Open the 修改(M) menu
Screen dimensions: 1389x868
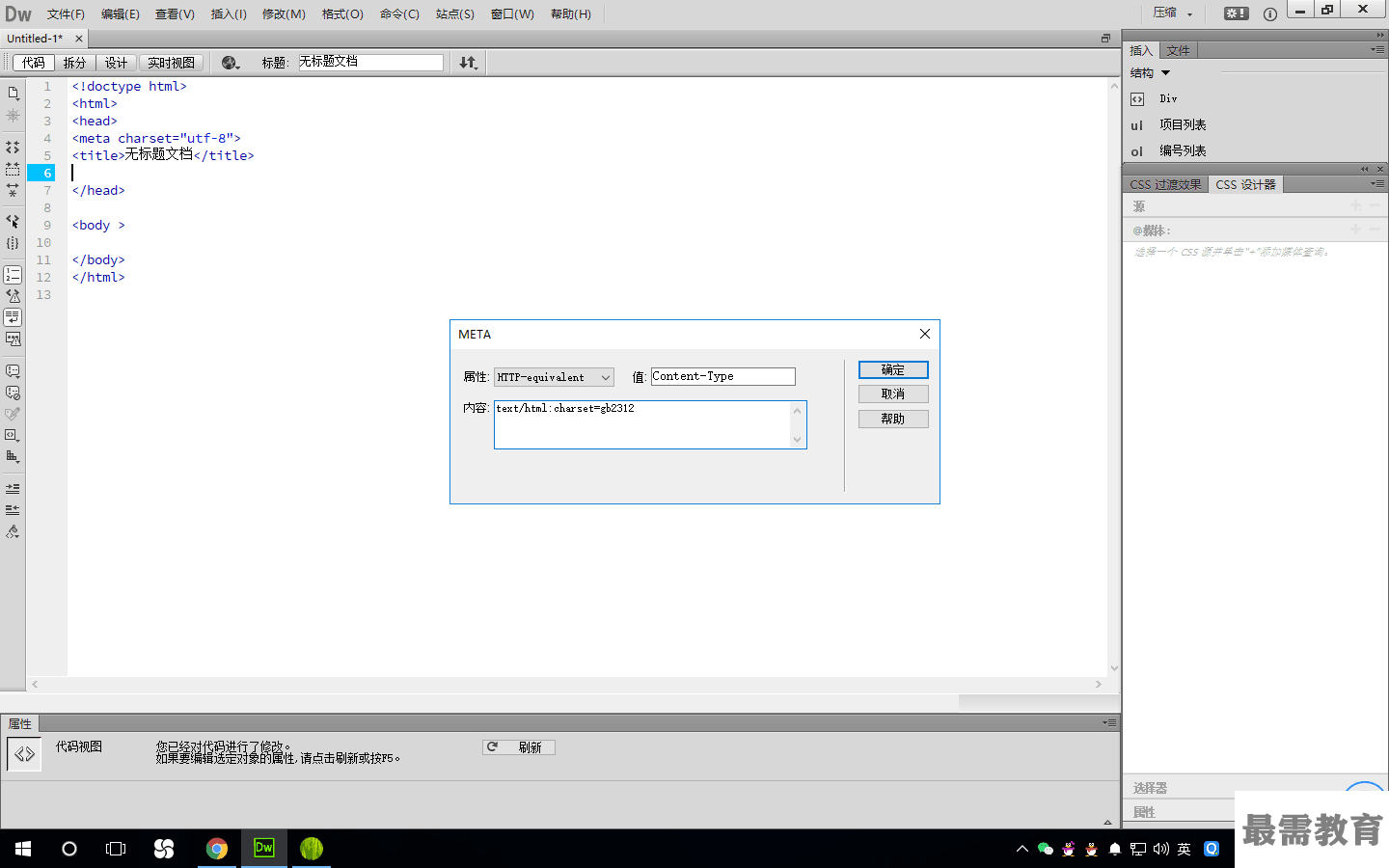point(284,14)
